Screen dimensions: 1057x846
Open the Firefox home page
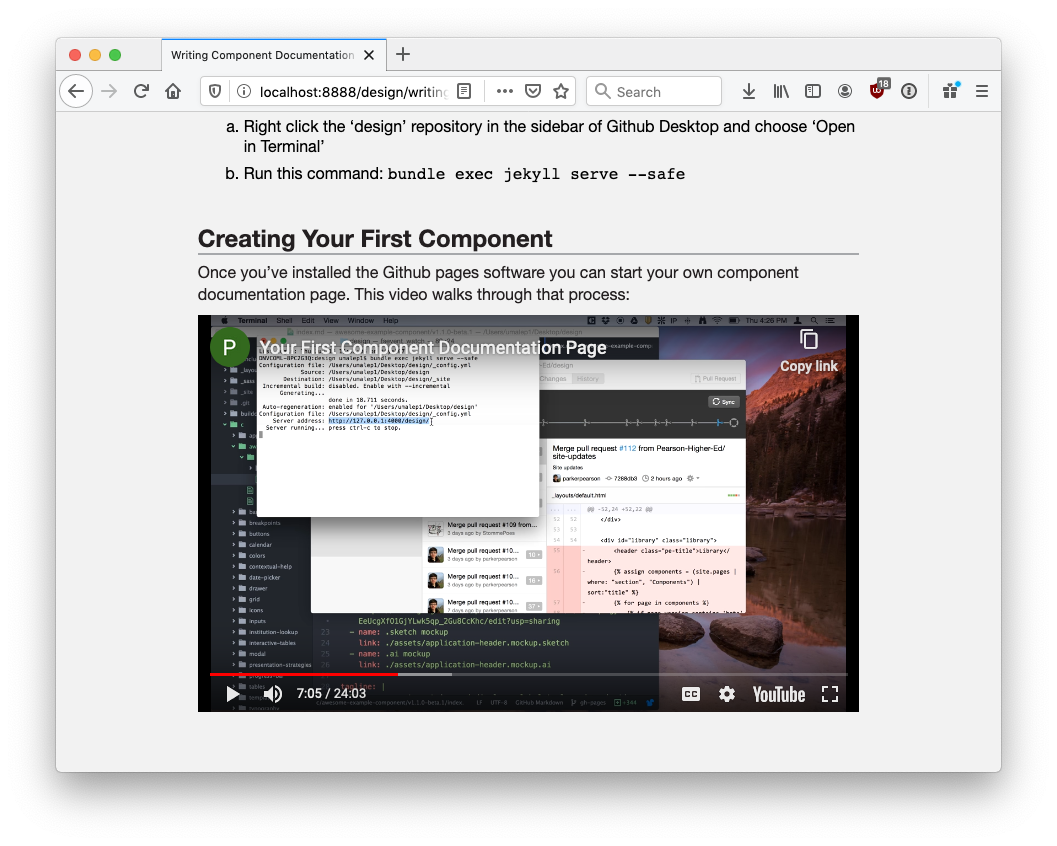[173, 91]
